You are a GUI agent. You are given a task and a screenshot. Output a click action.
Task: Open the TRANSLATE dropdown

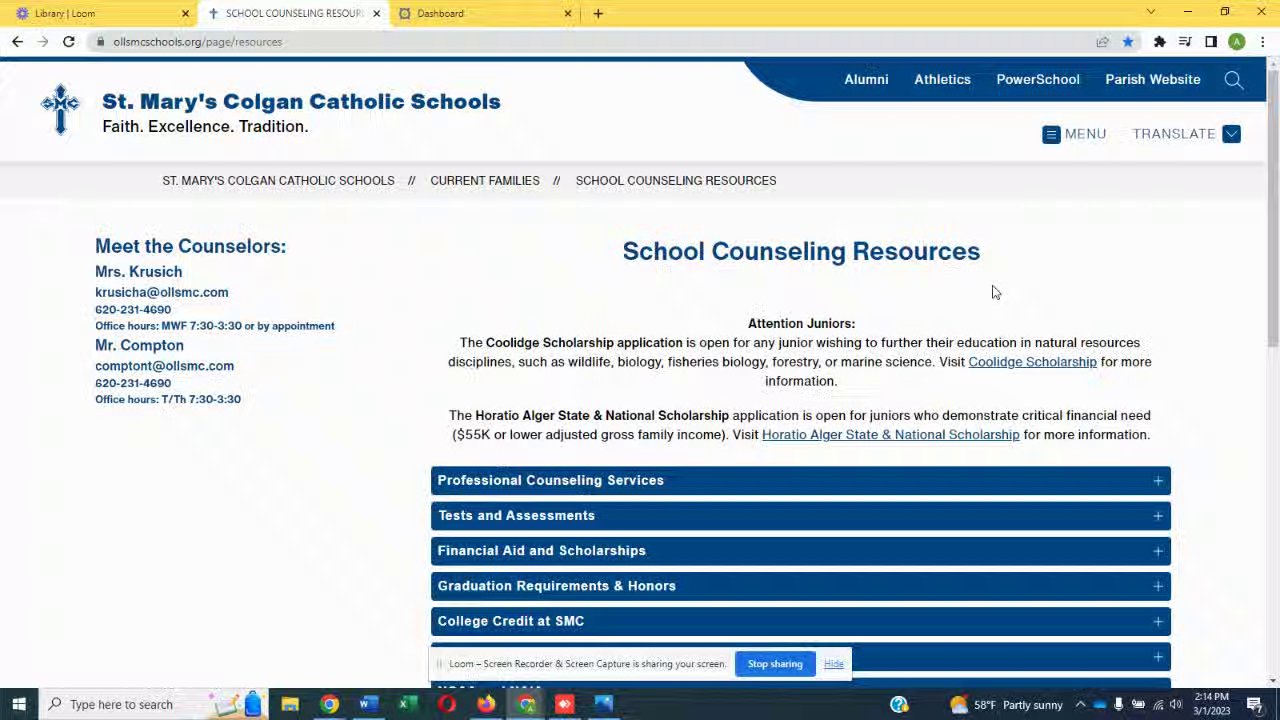[1186, 134]
